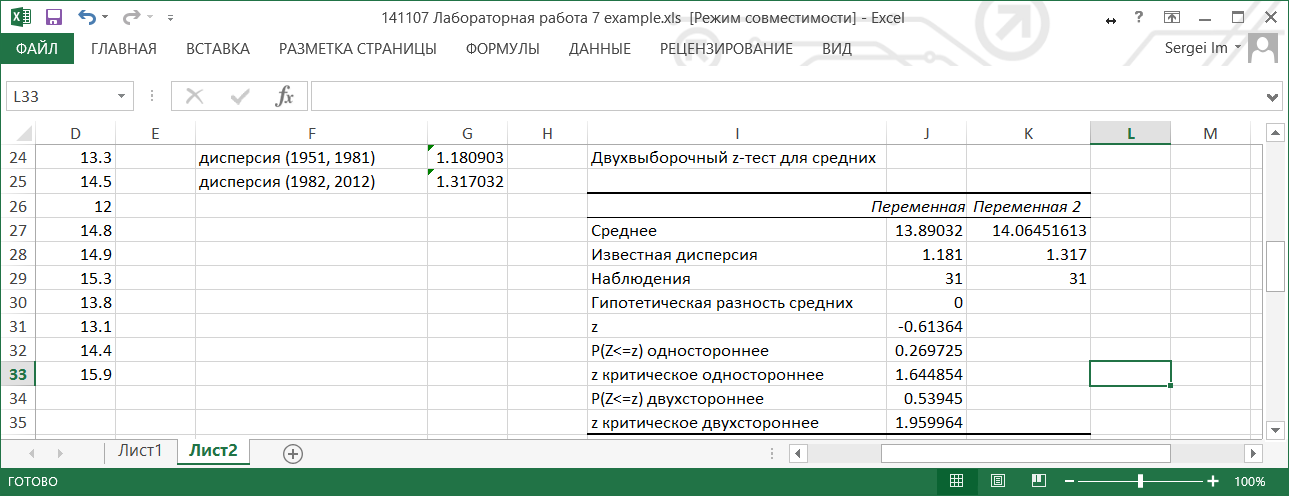
Task: Click the horizontal scrollbar thumb
Action: (x=1025, y=453)
